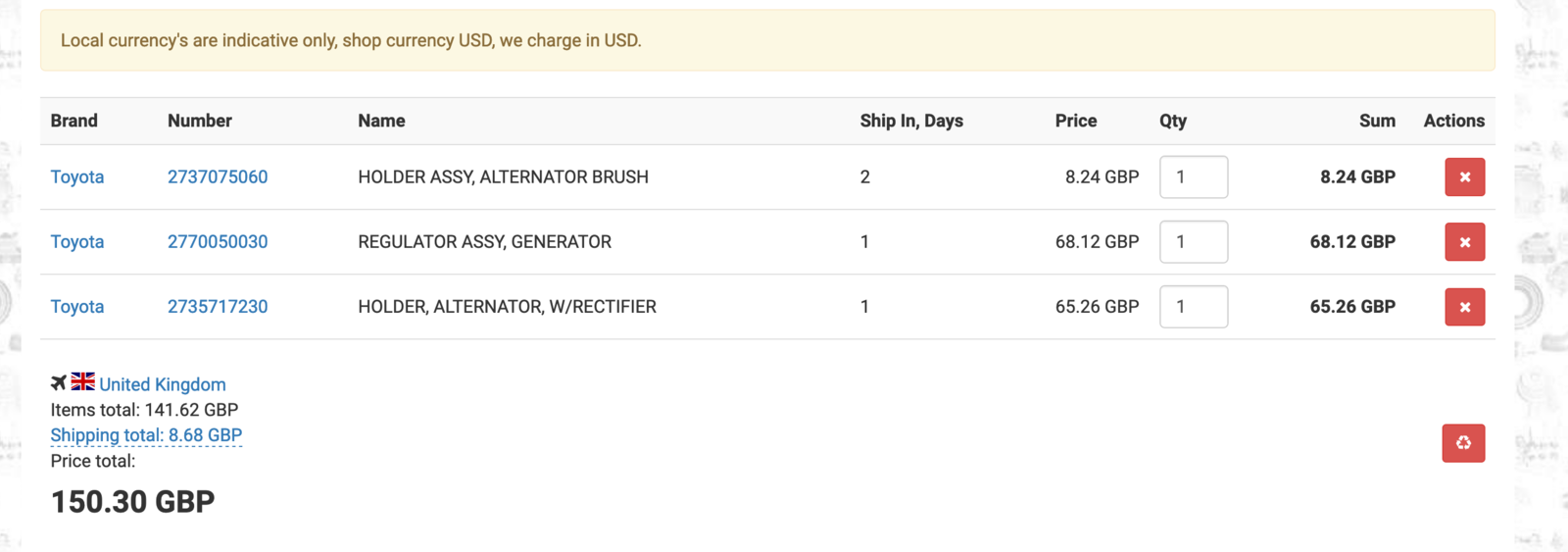The width and height of the screenshot is (1568, 552).
Task: Focus quantity field for the regulator assy
Action: (1194, 242)
